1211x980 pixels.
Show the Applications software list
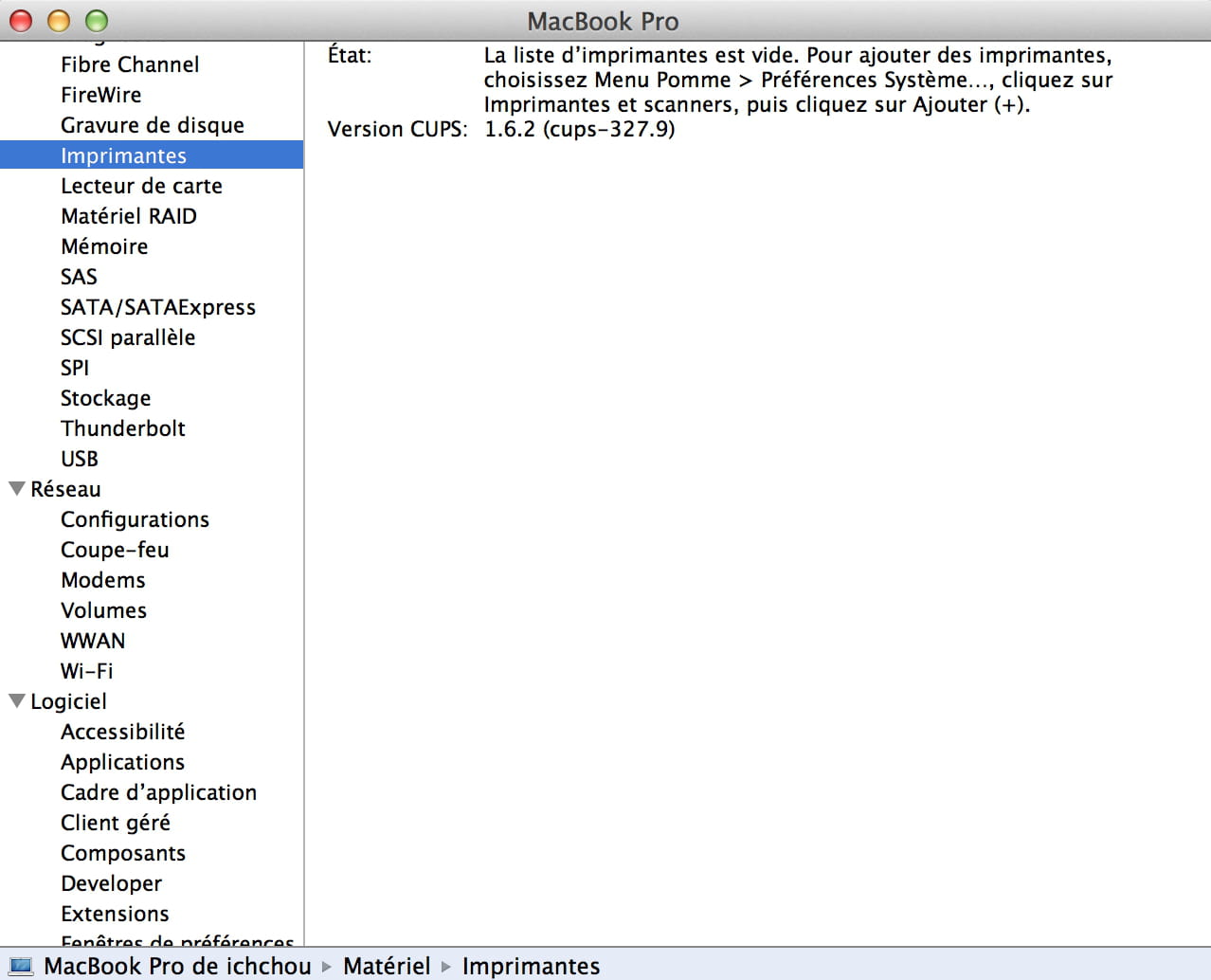[122, 762]
